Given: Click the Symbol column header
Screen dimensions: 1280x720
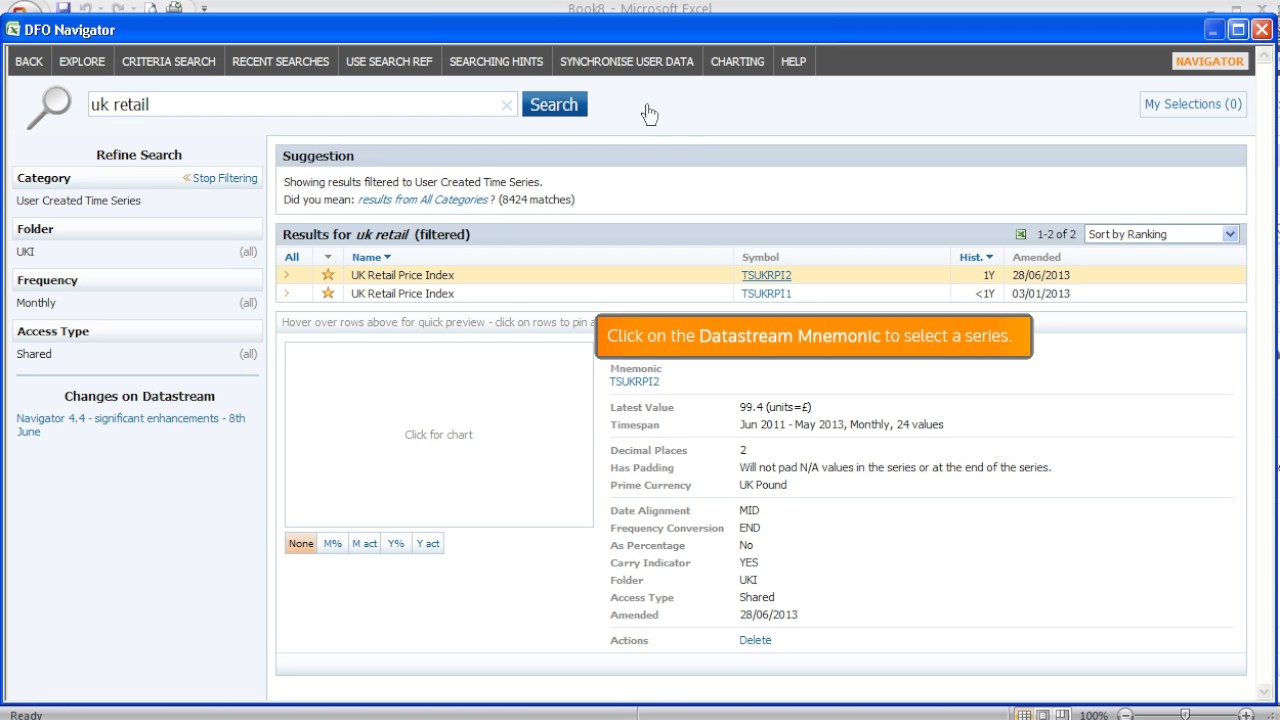Looking at the screenshot, I should coord(760,257).
